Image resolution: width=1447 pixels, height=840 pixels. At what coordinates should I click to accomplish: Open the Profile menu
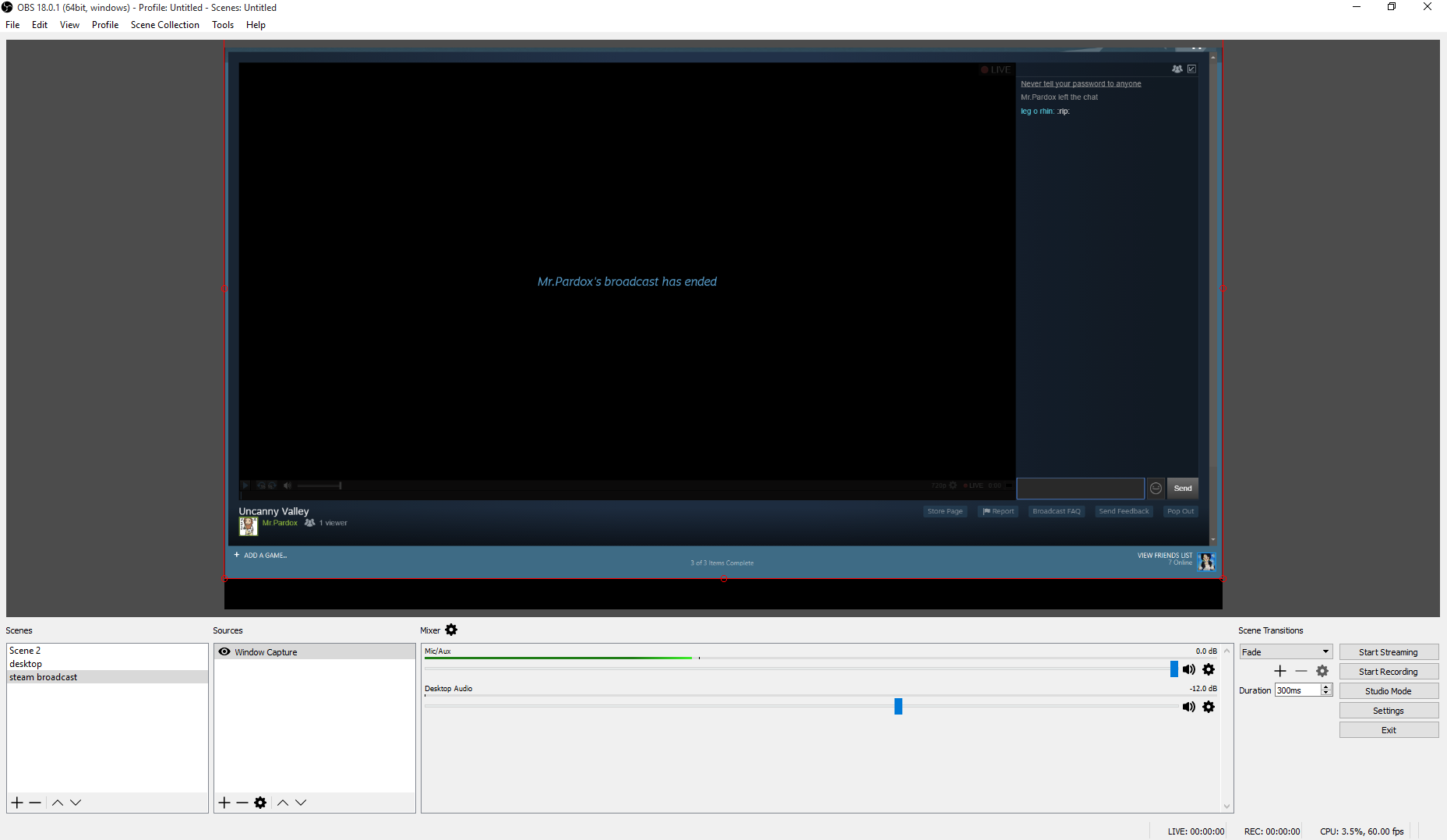coord(105,25)
